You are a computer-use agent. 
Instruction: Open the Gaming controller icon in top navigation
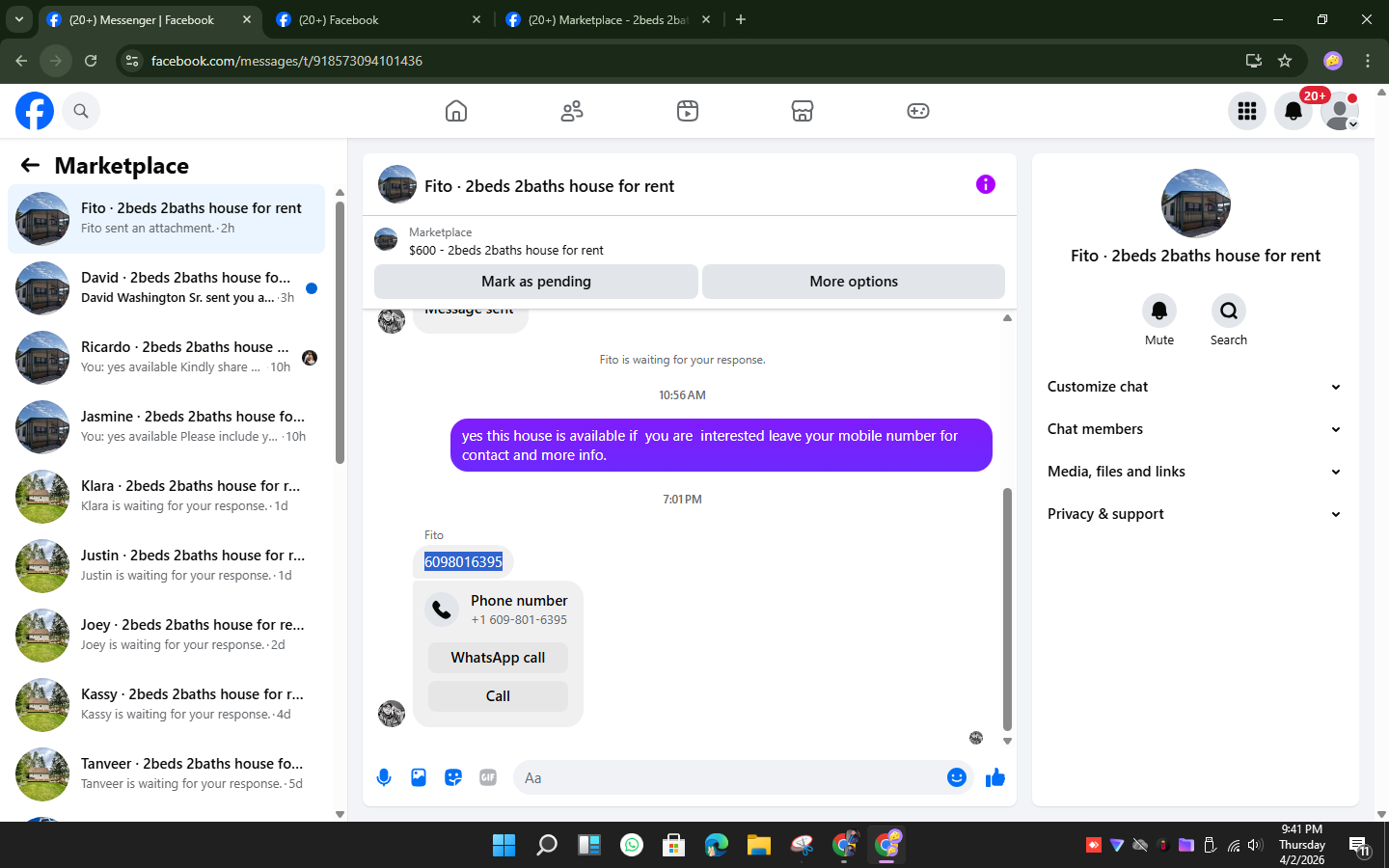(x=918, y=111)
